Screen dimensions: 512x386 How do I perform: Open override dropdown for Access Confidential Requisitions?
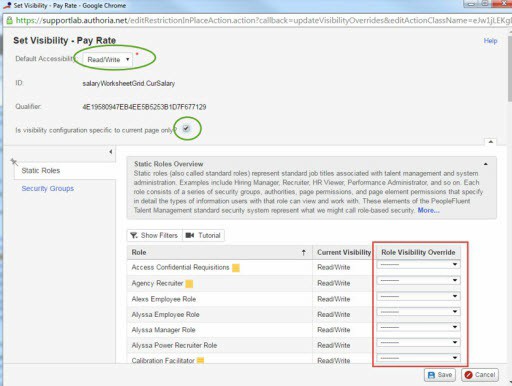point(418,264)
